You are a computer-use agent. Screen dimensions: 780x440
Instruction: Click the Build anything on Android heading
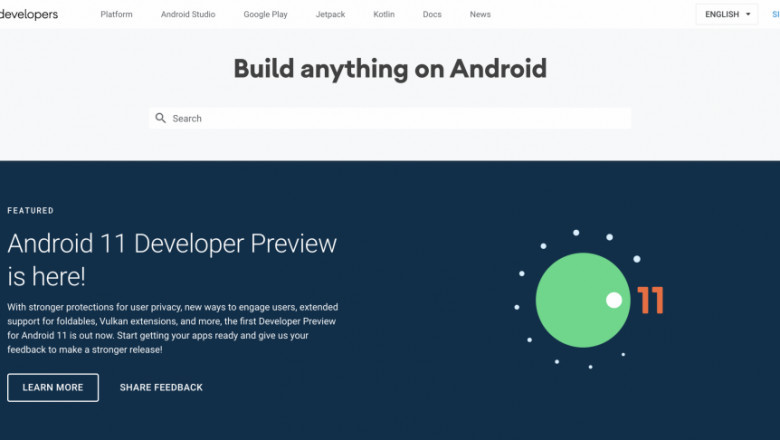pyautogui.click(x=390, y=69)
